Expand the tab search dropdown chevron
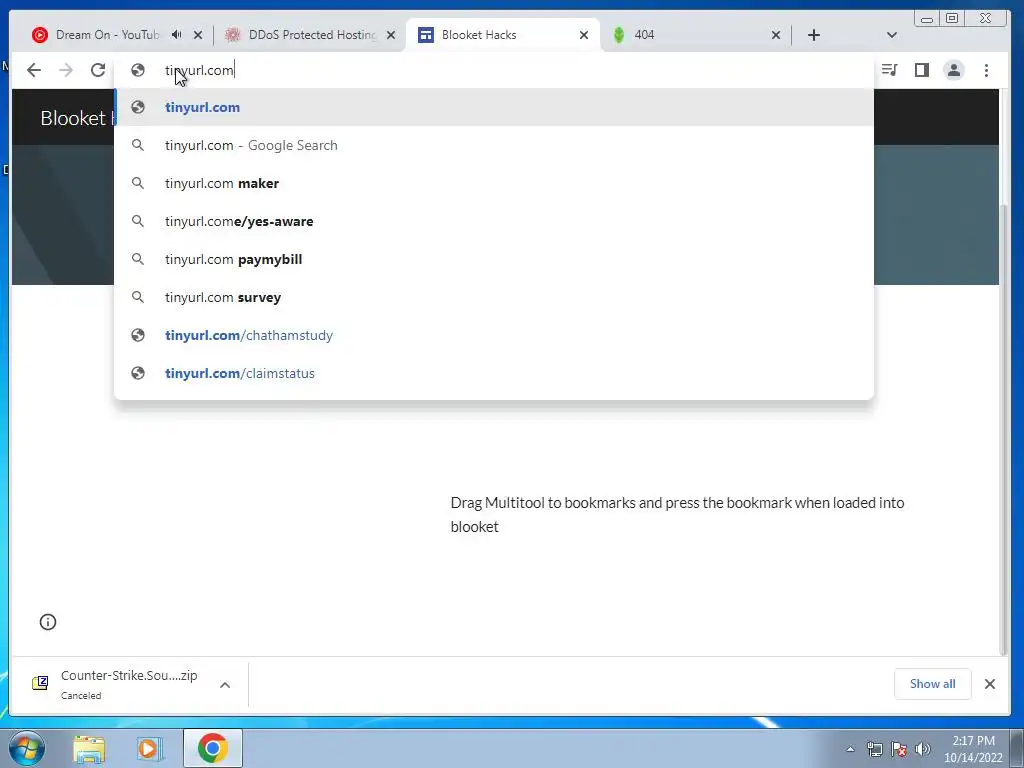Viewport: 1024px width, 768px height. tap(891, 35)
